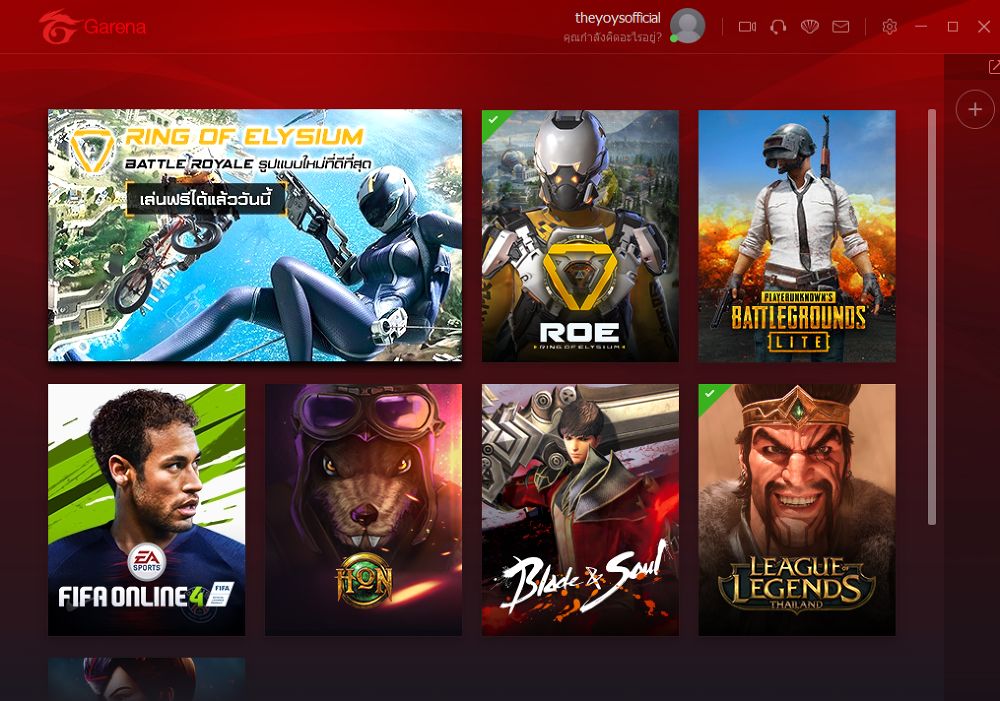Select the FIFA Online 4 tile
This screenshot has width=1000, height=701.
[147, 510]
